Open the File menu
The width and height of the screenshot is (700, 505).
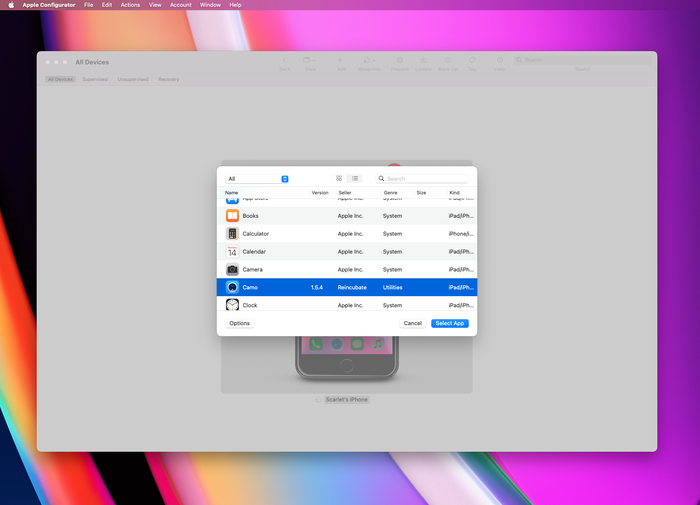(x=89, y=5)
